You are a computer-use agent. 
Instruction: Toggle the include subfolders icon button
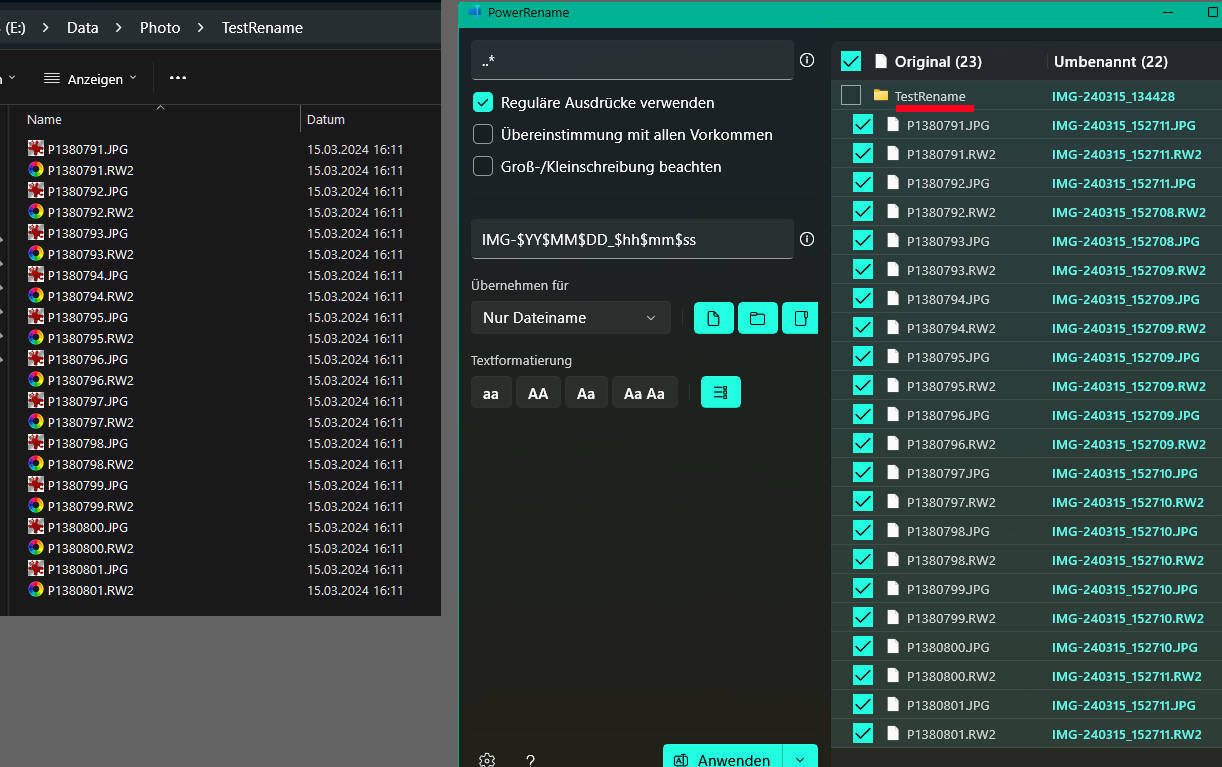pos(800,318)
